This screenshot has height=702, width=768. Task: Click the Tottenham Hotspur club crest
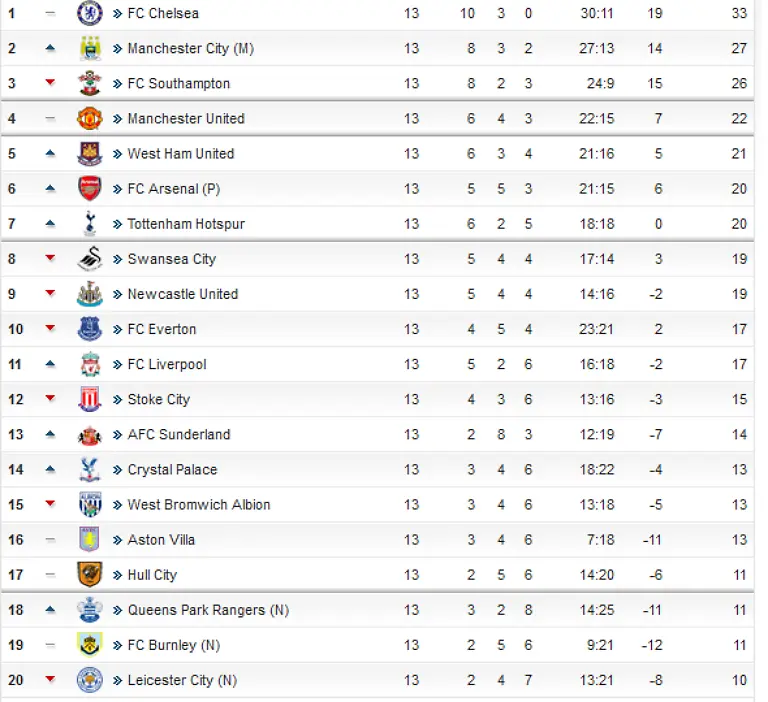[90, 224]
